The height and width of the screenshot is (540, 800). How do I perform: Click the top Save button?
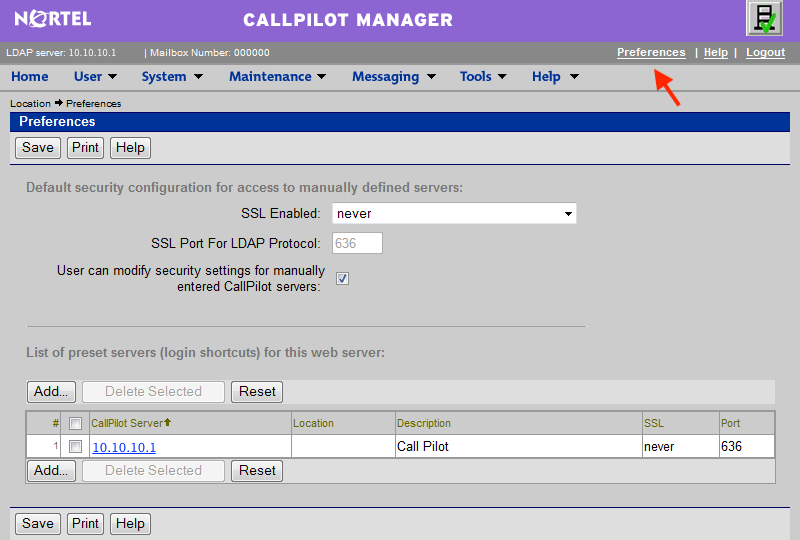(38, 148)
